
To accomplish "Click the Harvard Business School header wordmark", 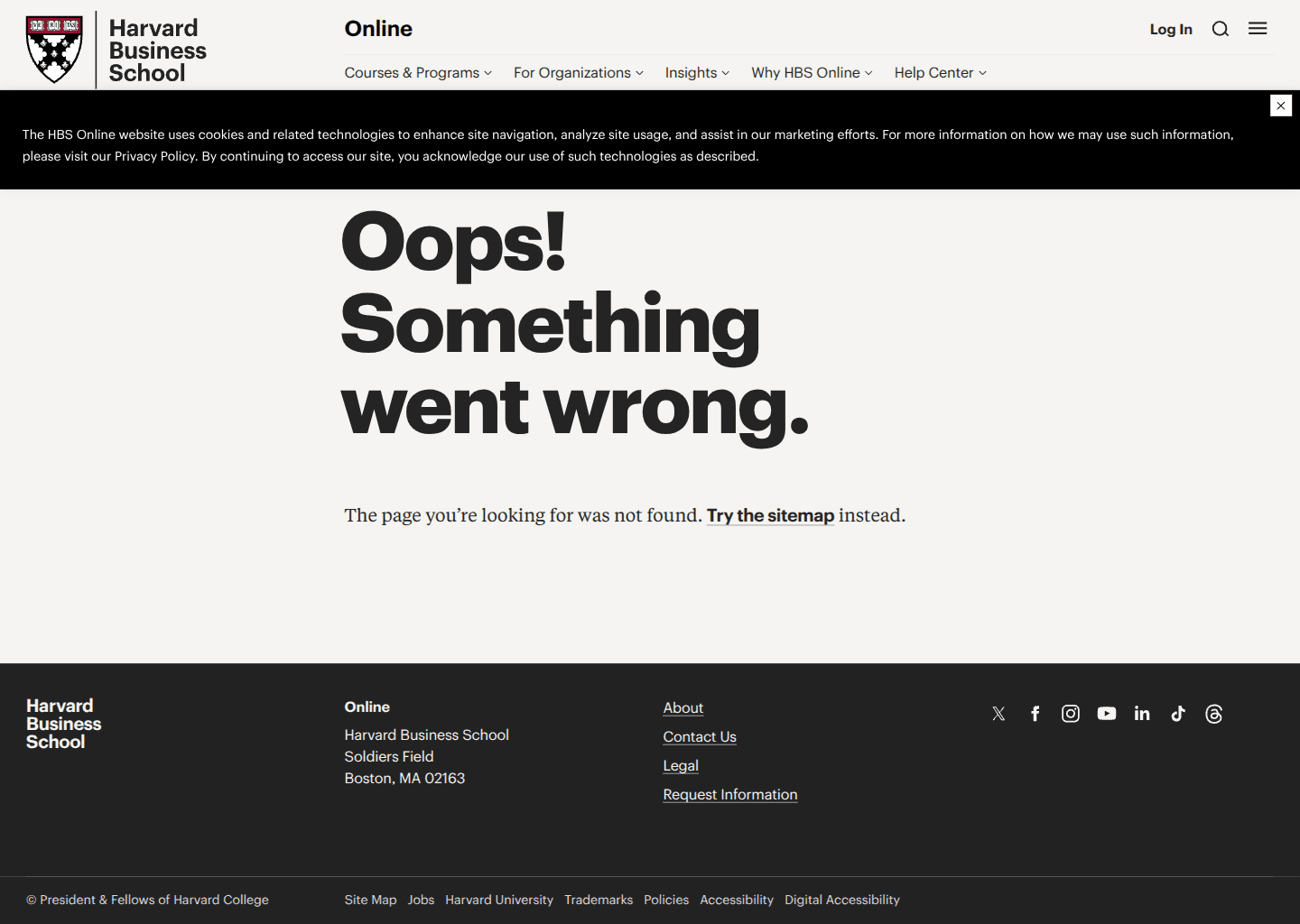I will (x=157, y=51).
